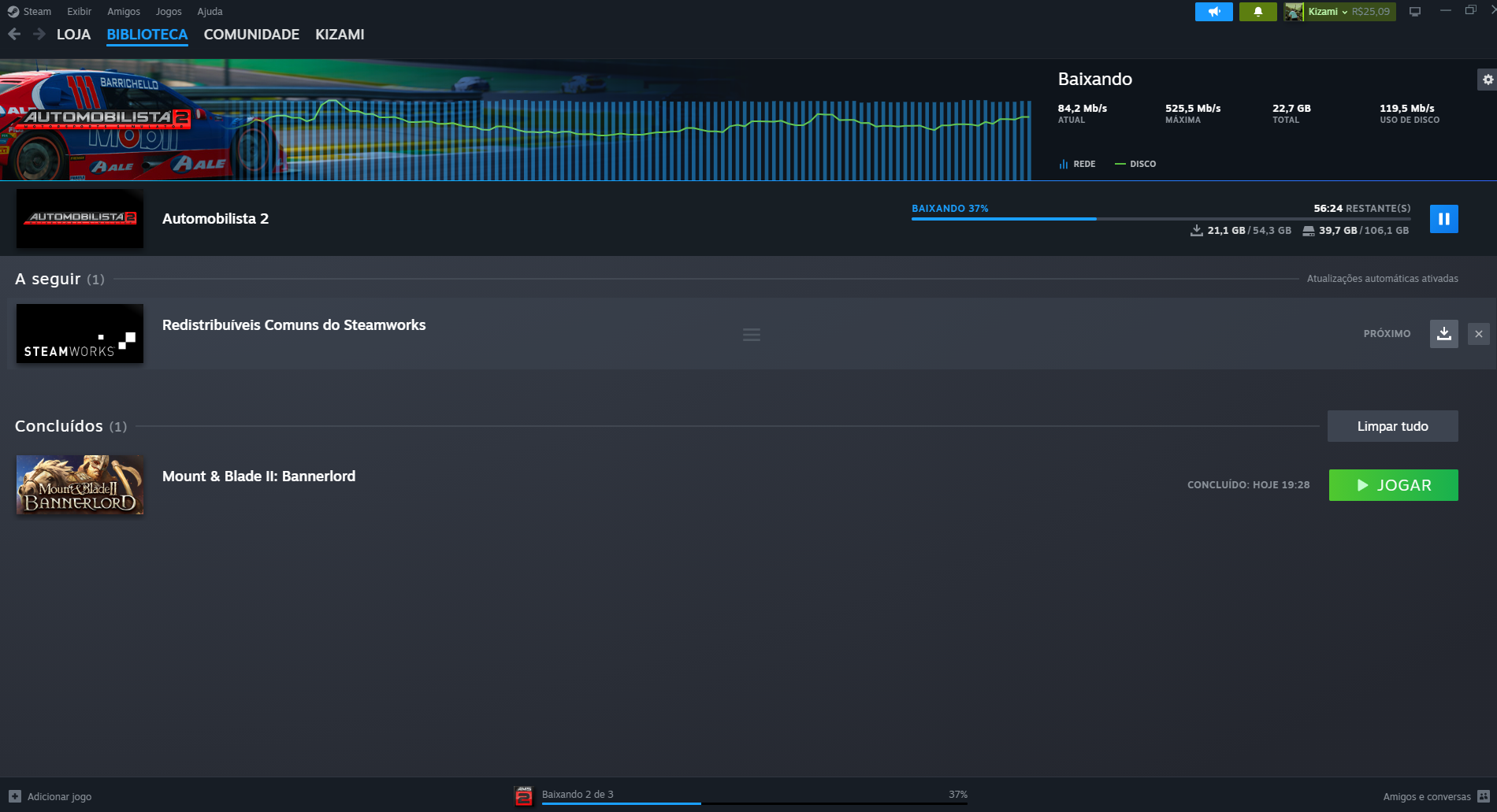Image resolution: width=1497 pixels, height=812 pixels.
Task: Click the A seguir section header
Action: tap(60, 279)
